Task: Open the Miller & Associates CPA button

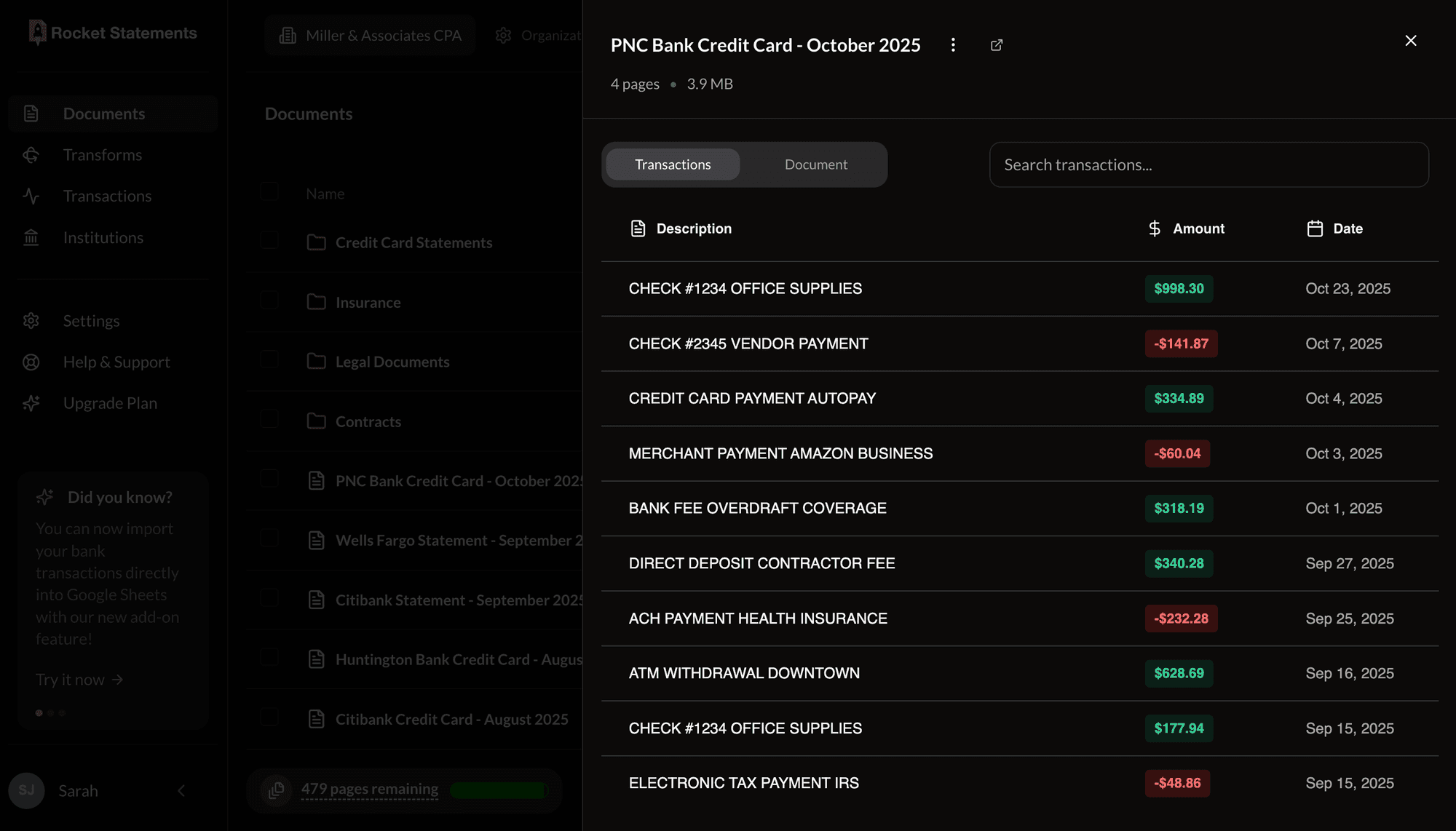Action: [369, 35]
